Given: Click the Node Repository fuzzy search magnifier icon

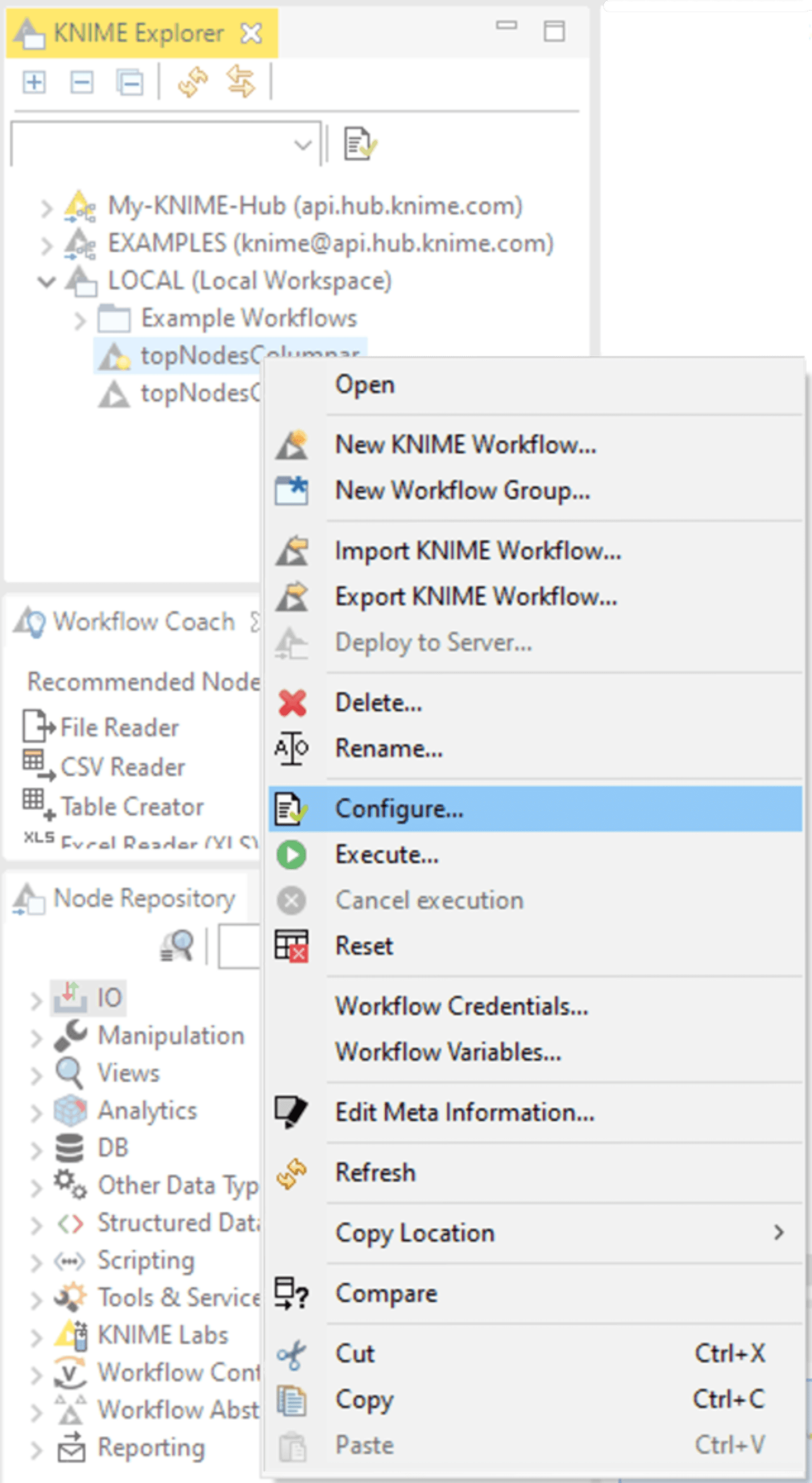Looking at the screenshot, I should pos(177,946).
